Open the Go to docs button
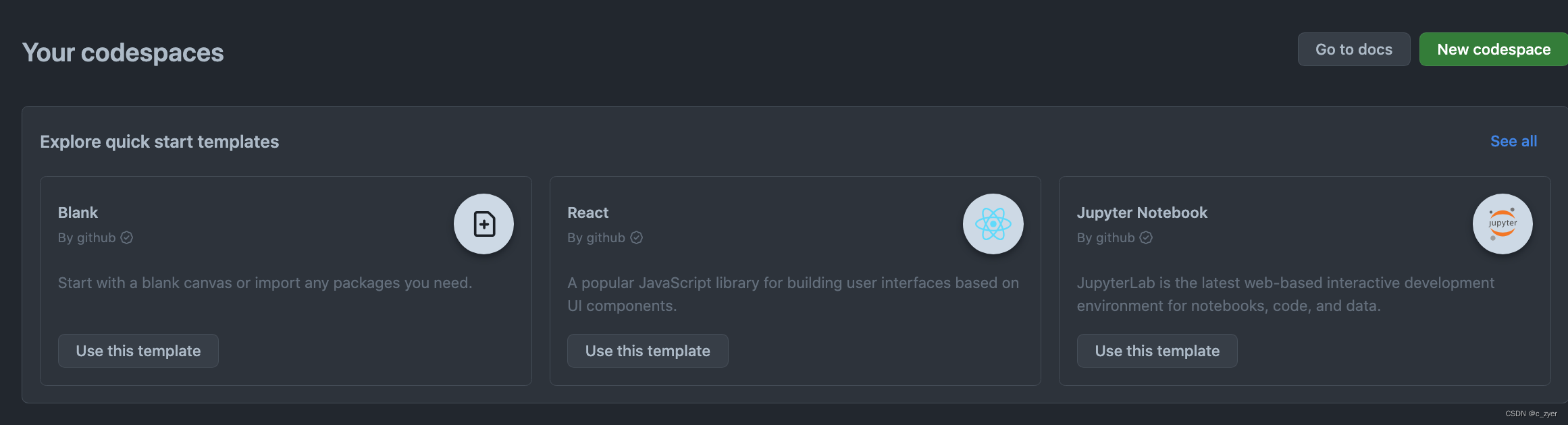 pos(1354,49)
